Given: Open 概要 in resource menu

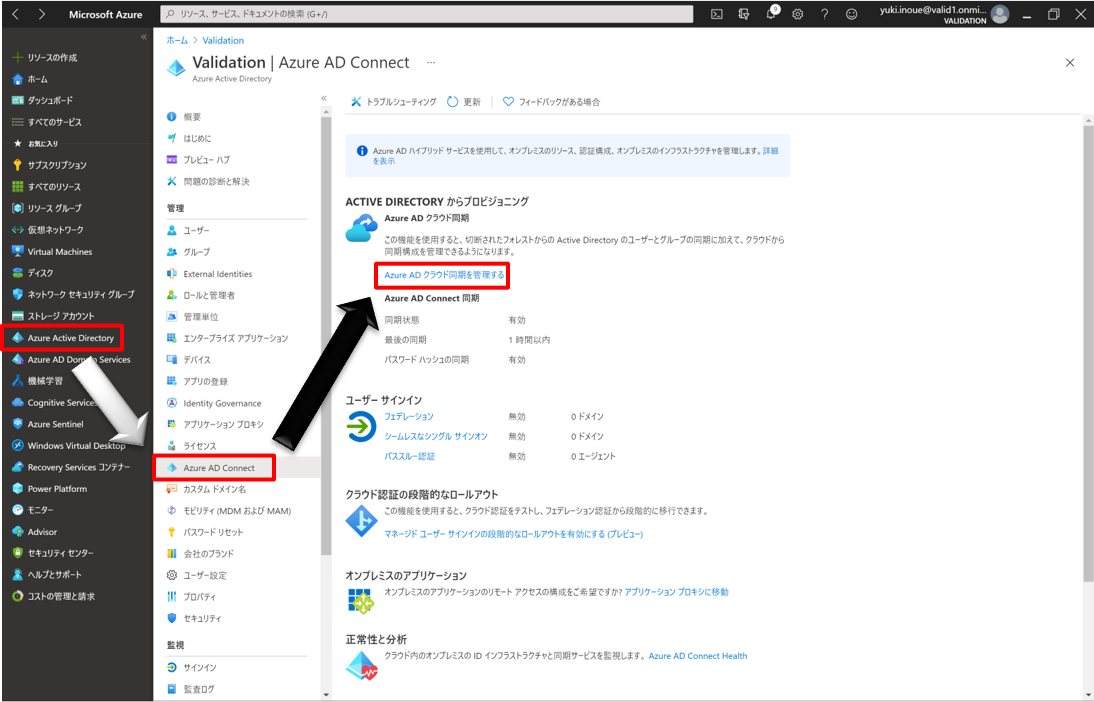Looking at the screenshot, I should pos(184,117).
